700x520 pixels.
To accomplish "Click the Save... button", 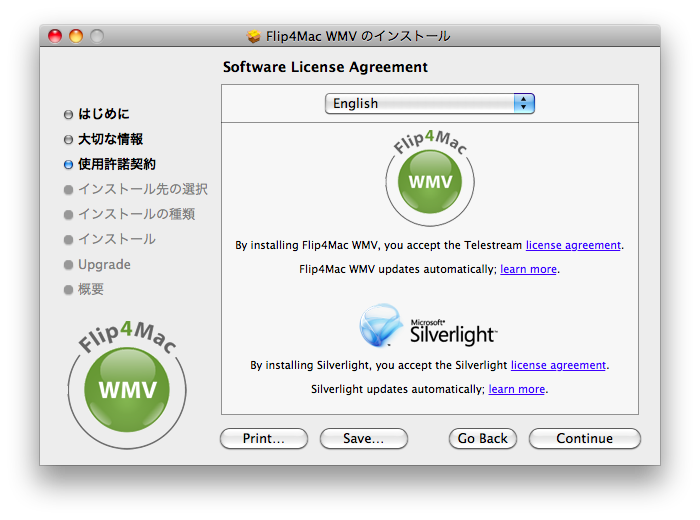I will 364,439.
